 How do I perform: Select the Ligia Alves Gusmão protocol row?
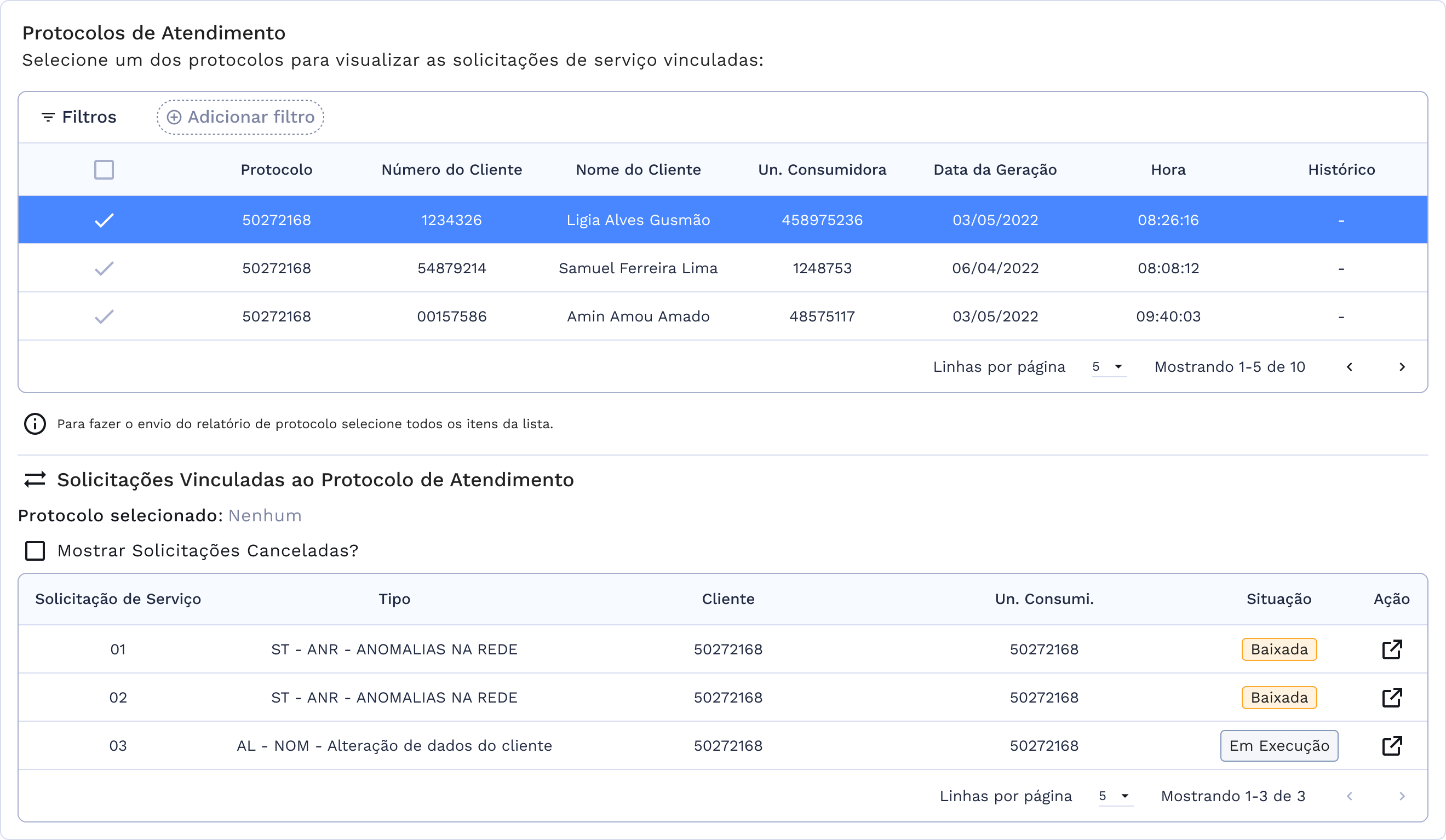tap(638, 220)
